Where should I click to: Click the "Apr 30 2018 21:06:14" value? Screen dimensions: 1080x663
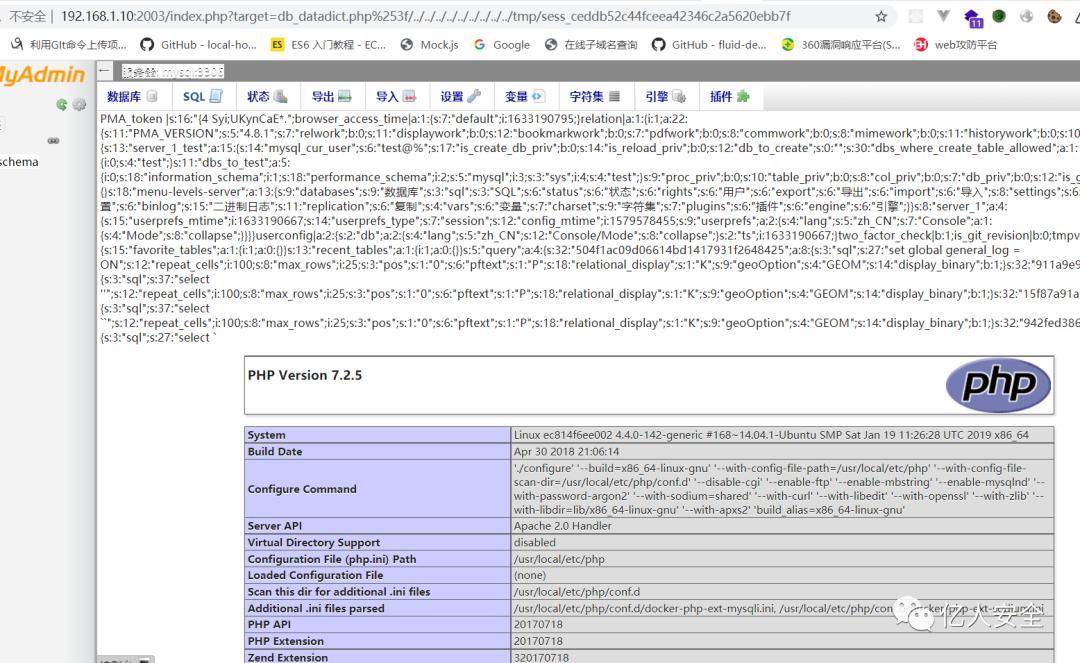tap(566, 452)
